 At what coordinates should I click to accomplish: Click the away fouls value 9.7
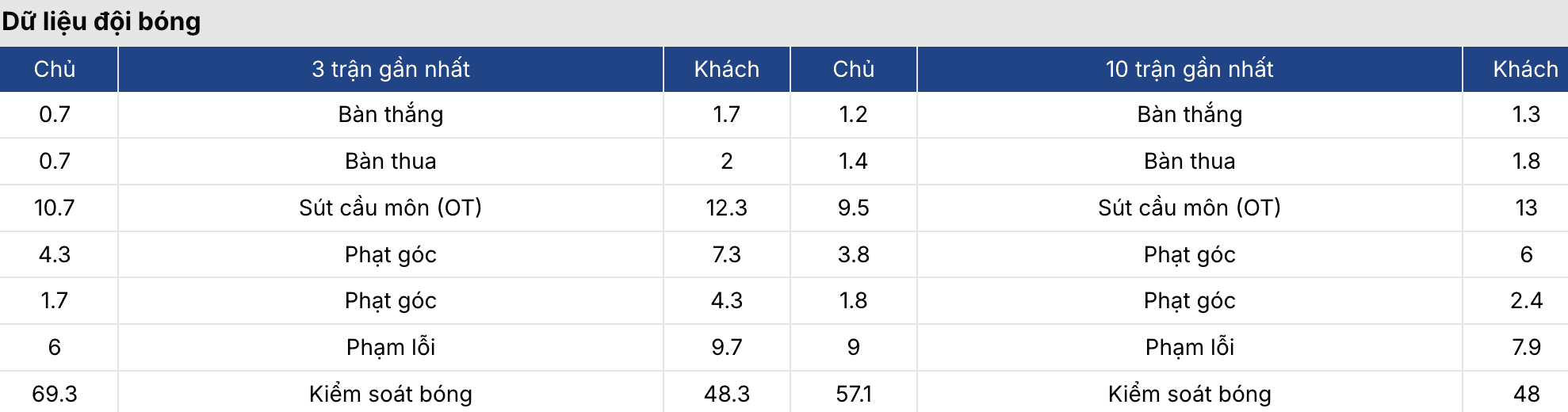(x=726, y=347)
